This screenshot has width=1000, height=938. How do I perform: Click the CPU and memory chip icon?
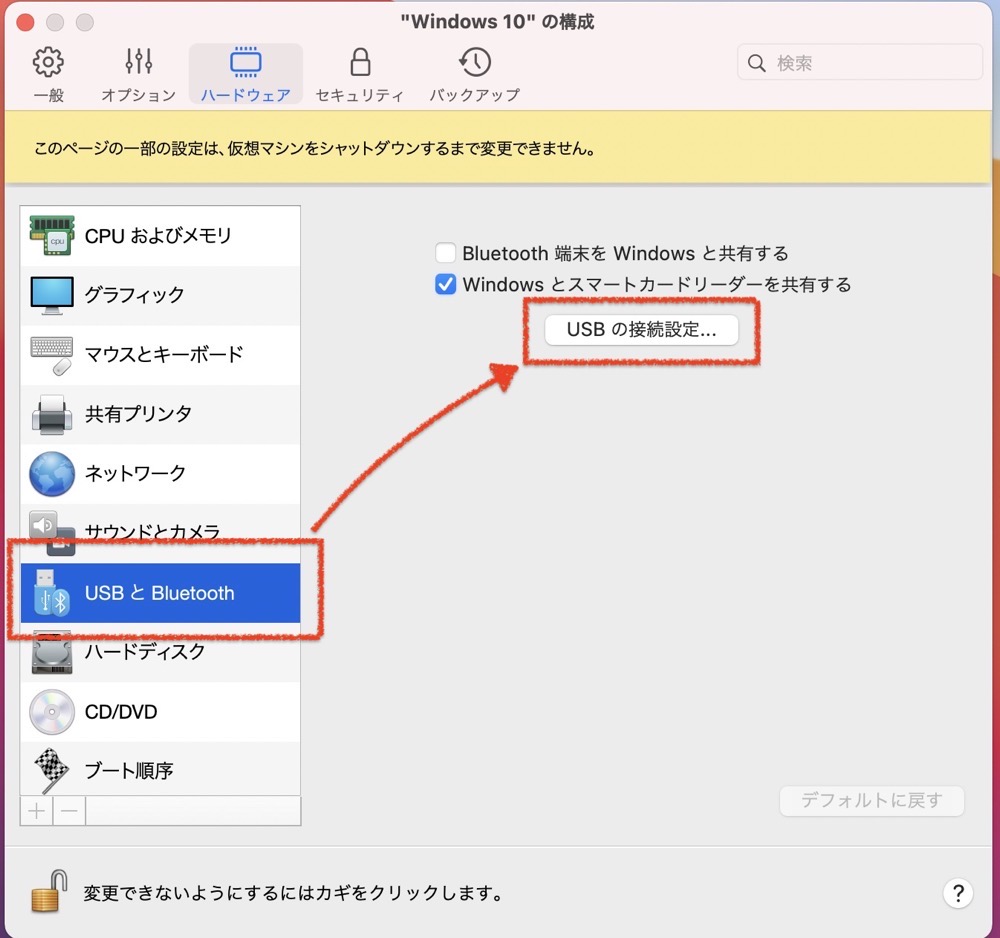point(52,235)
